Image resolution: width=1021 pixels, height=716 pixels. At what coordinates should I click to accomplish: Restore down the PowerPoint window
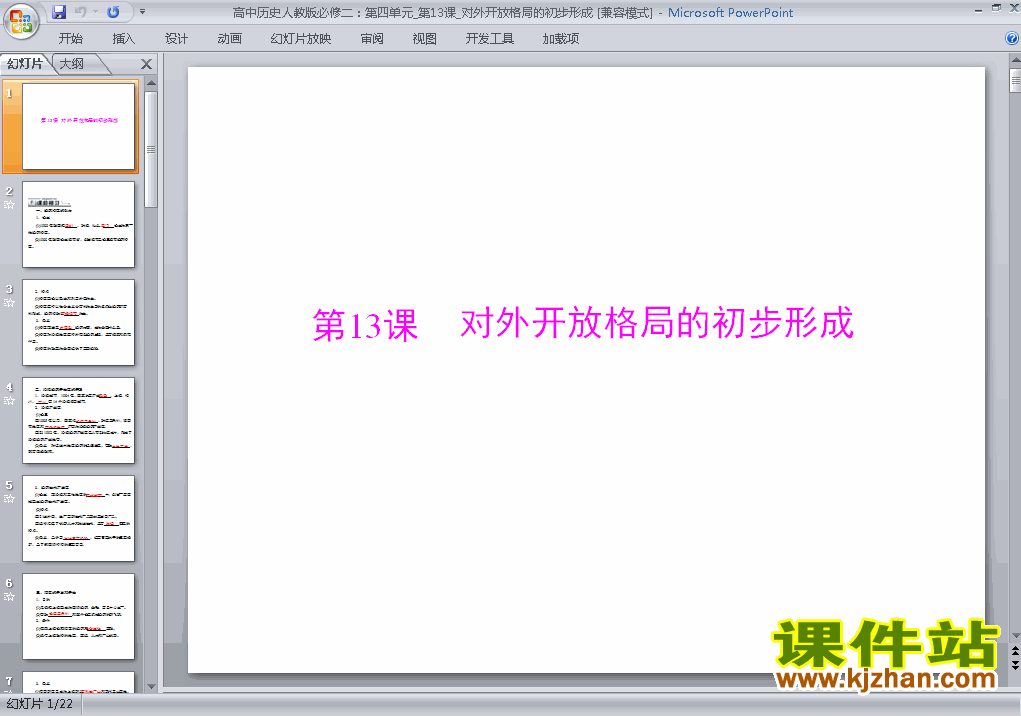[x=996, y=8]
